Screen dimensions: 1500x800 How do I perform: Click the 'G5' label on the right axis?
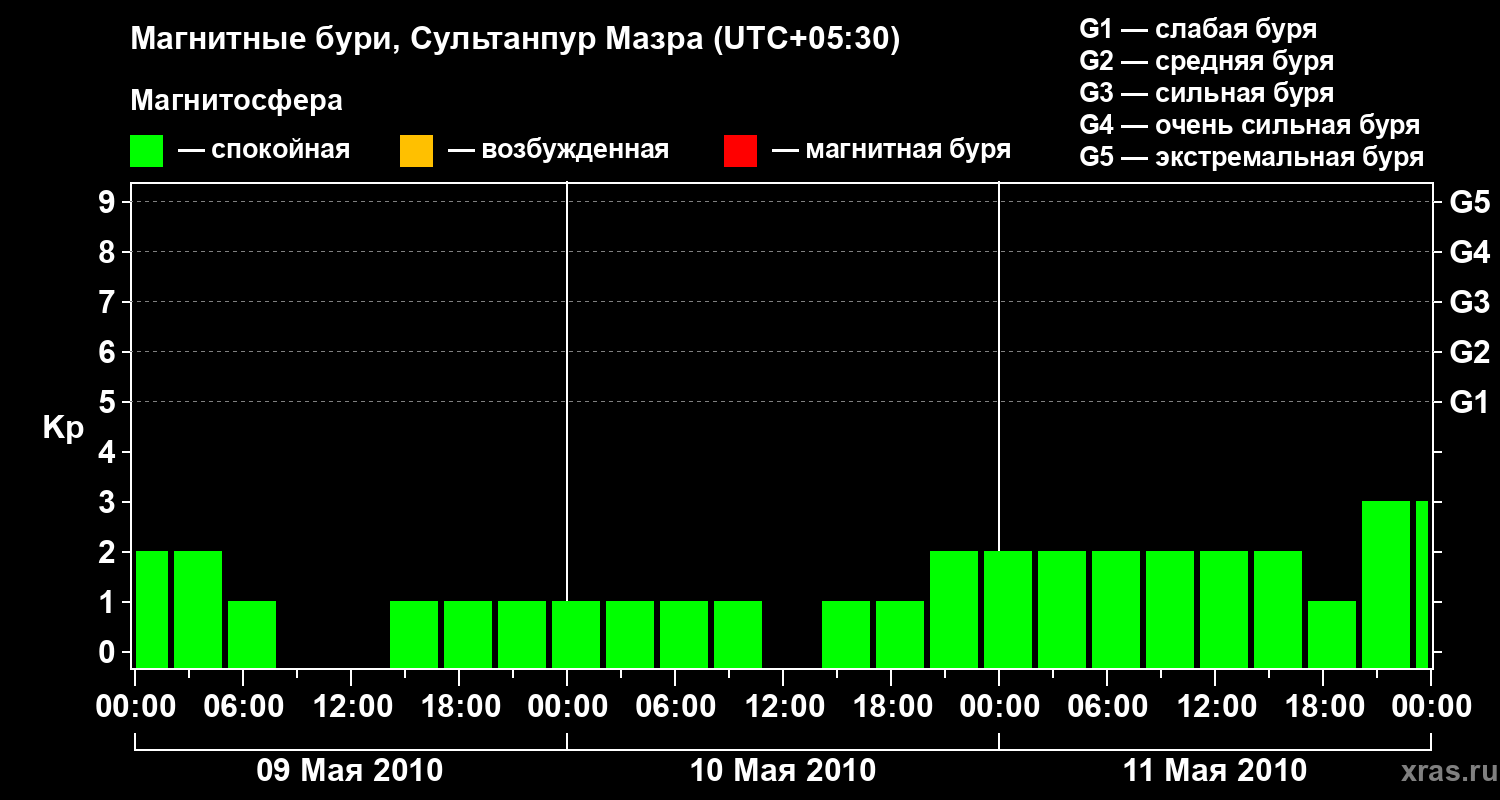pyautogui.click(x=1469, y=202)
